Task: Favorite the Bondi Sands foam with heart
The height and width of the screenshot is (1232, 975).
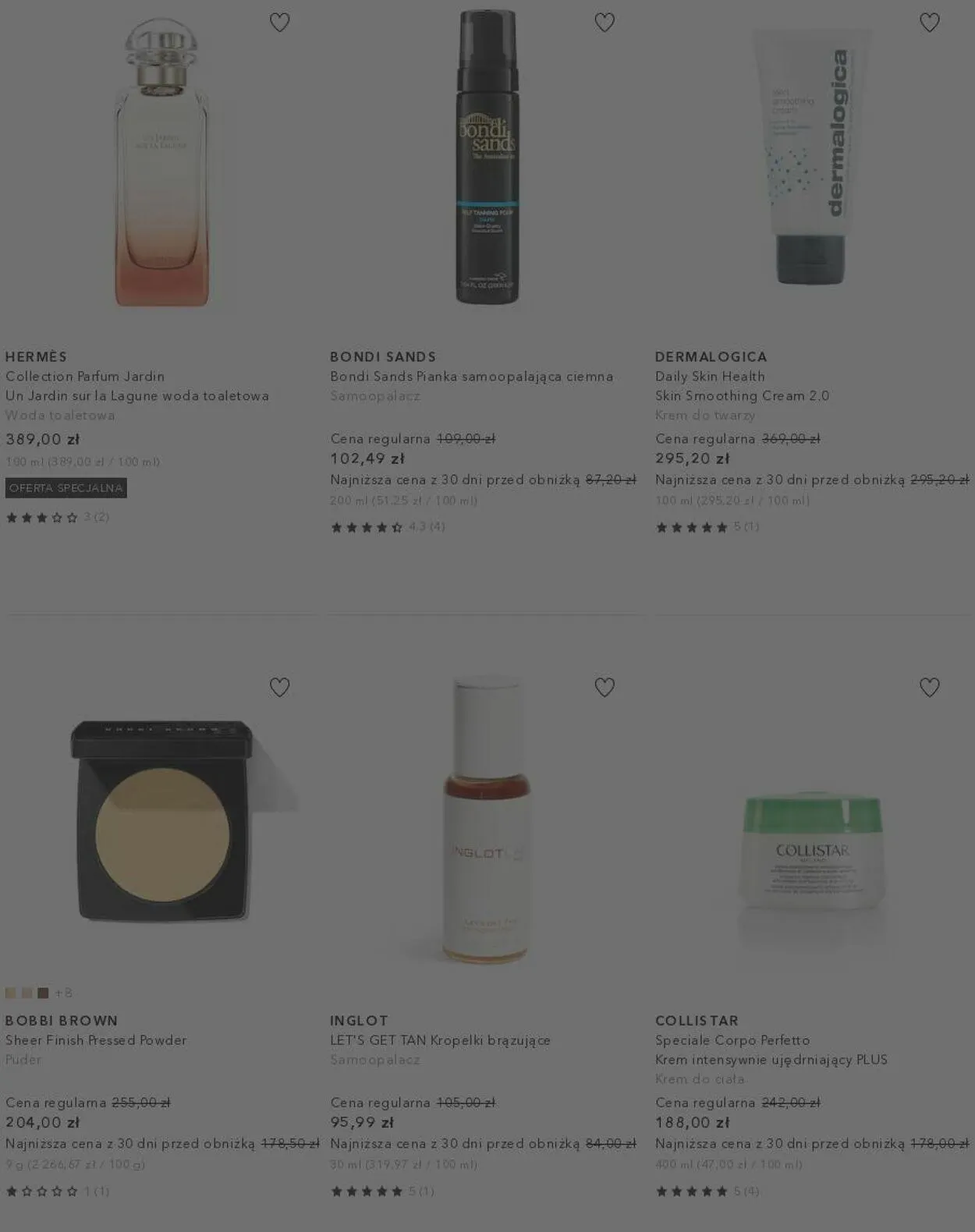Action: [x=604, y=23]
